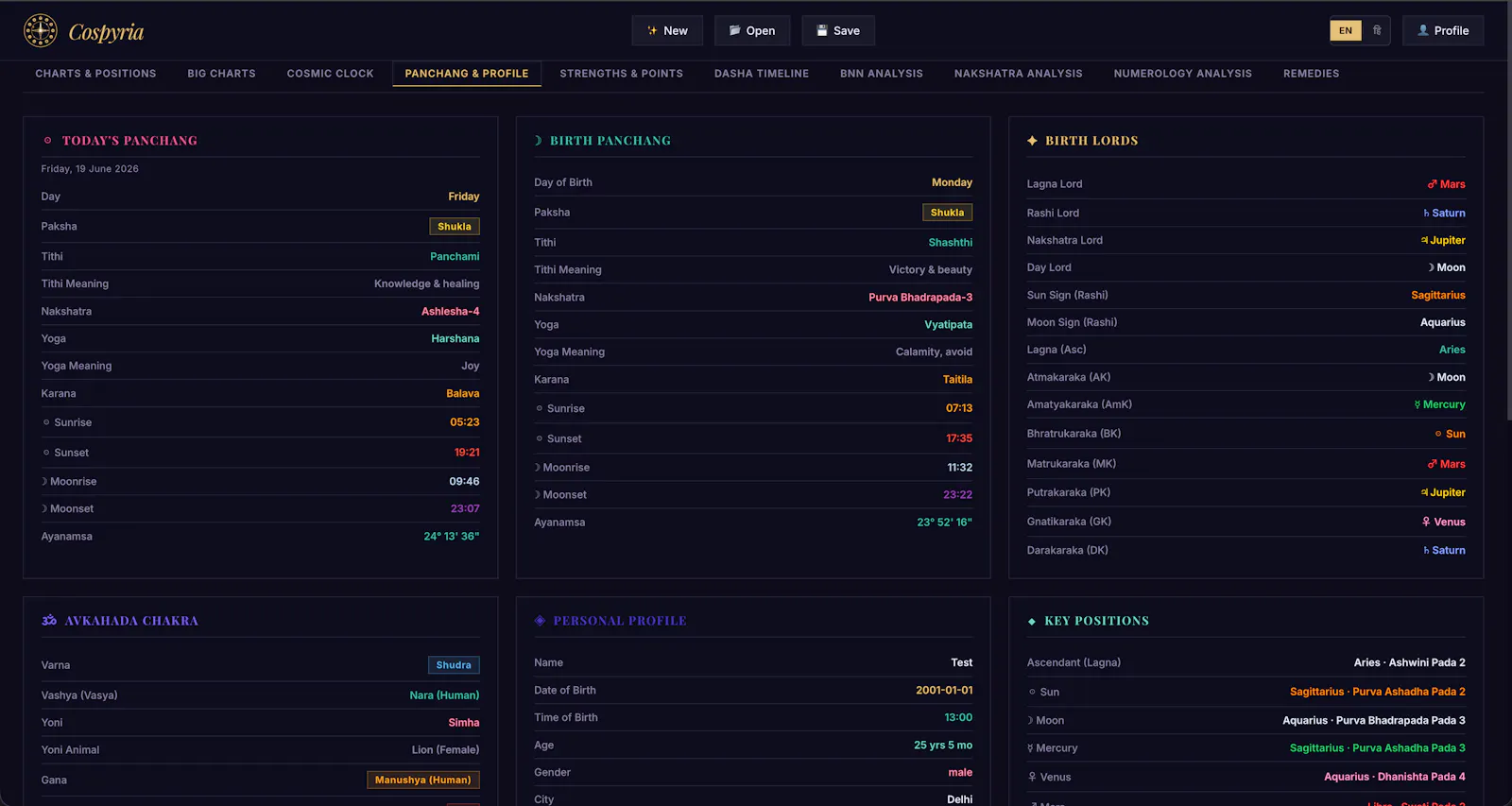Click the Moonset crescent icon in Today's Panchang
This screenshot has height=806, width=1512.
tap(44, 509)
